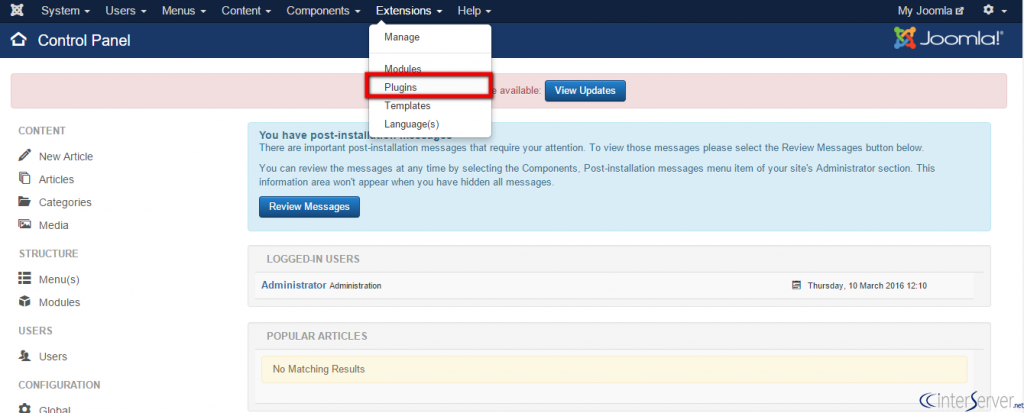Open the settings gear dropdown
This screenshot has height=413, width=1024.
pyautogui.click(x=995, y=10)
